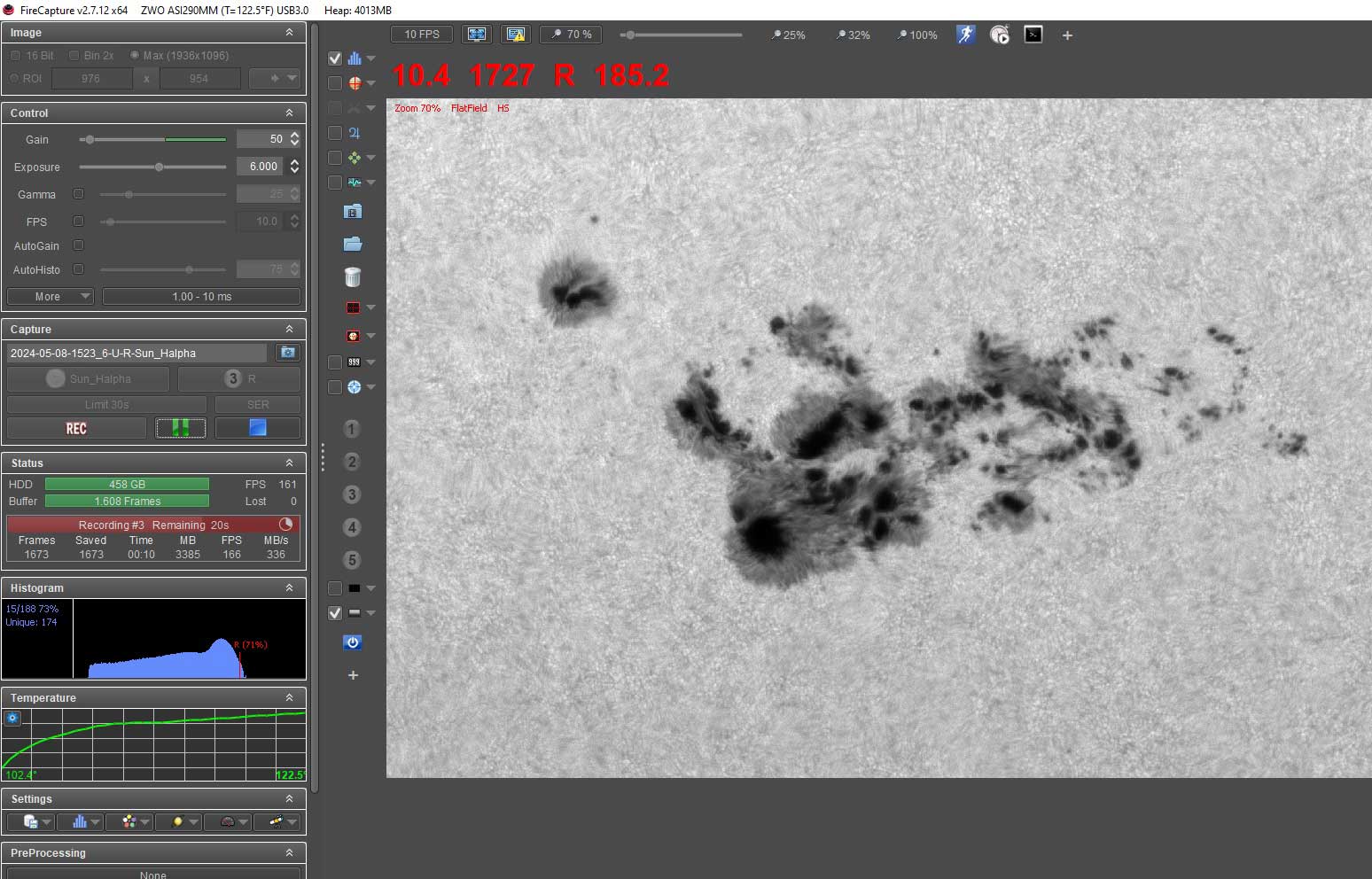Open the histogram settings dropdown in Settings panel
Screen dimensions: 1372x879
click(81, 822)
